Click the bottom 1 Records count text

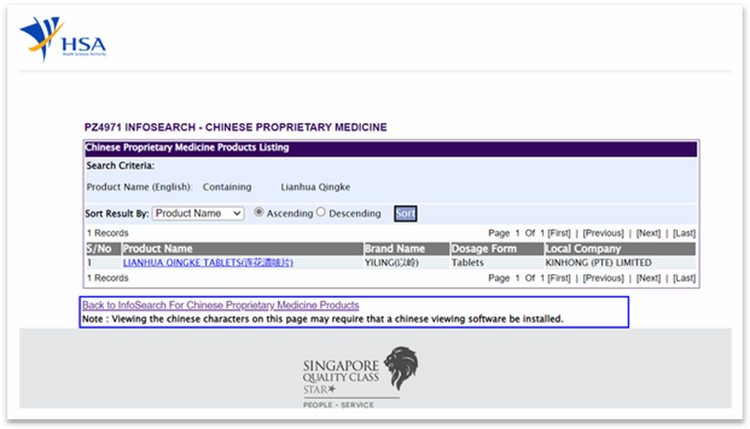[108, 278]
